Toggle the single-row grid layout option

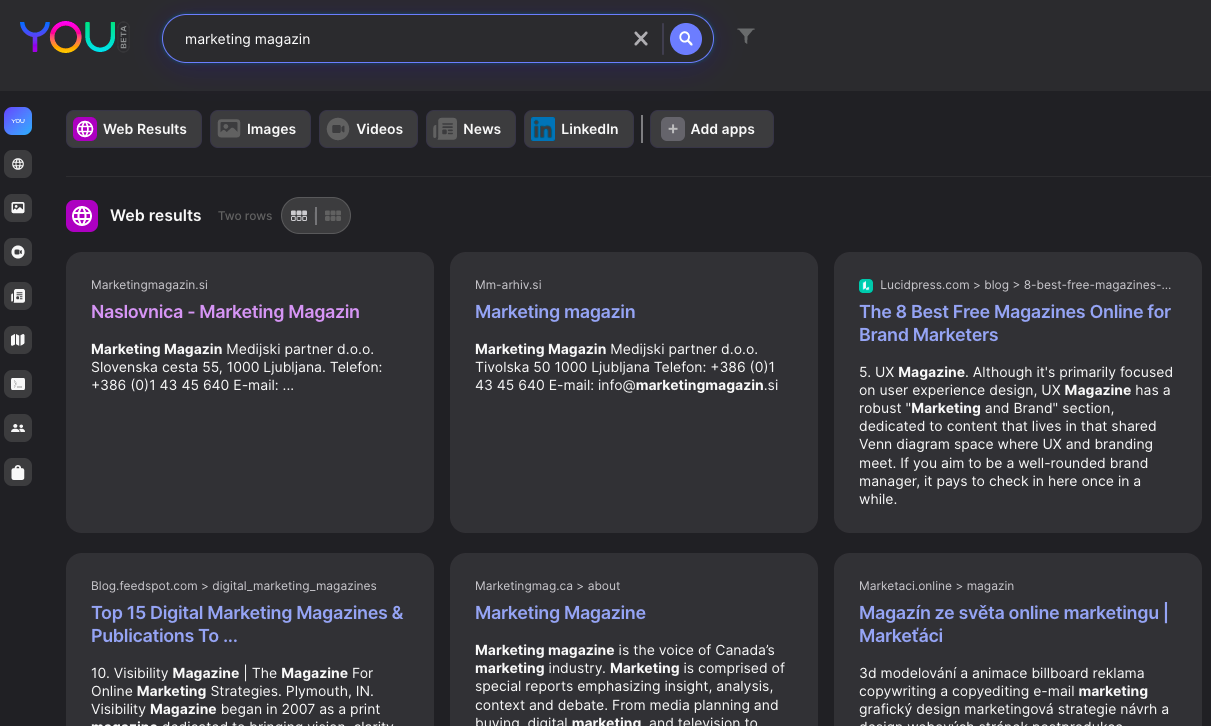[333, 215]
